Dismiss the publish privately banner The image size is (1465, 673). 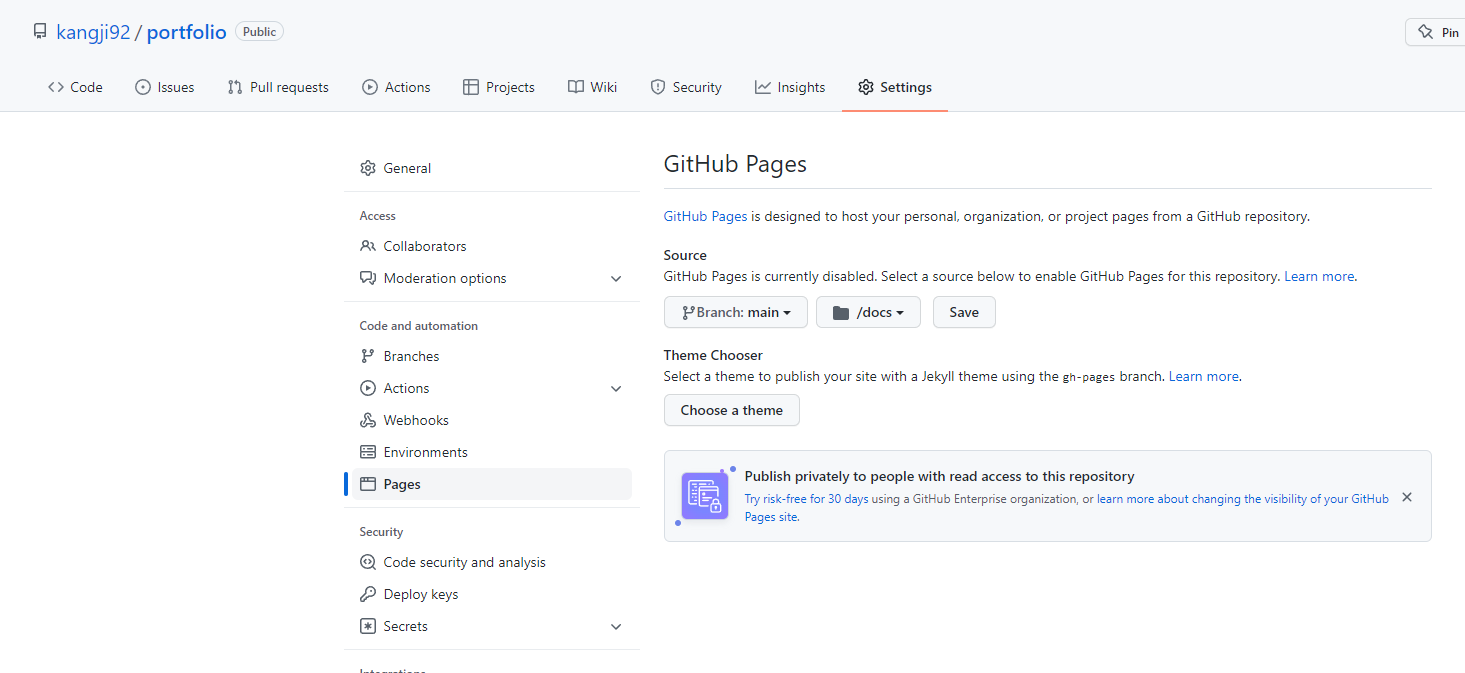1407,497
